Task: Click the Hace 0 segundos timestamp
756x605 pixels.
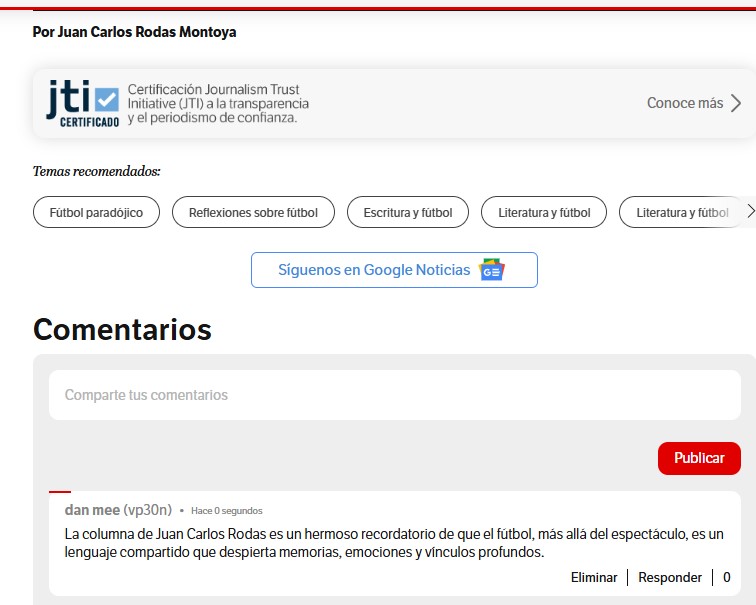Action: click(227, 511)
